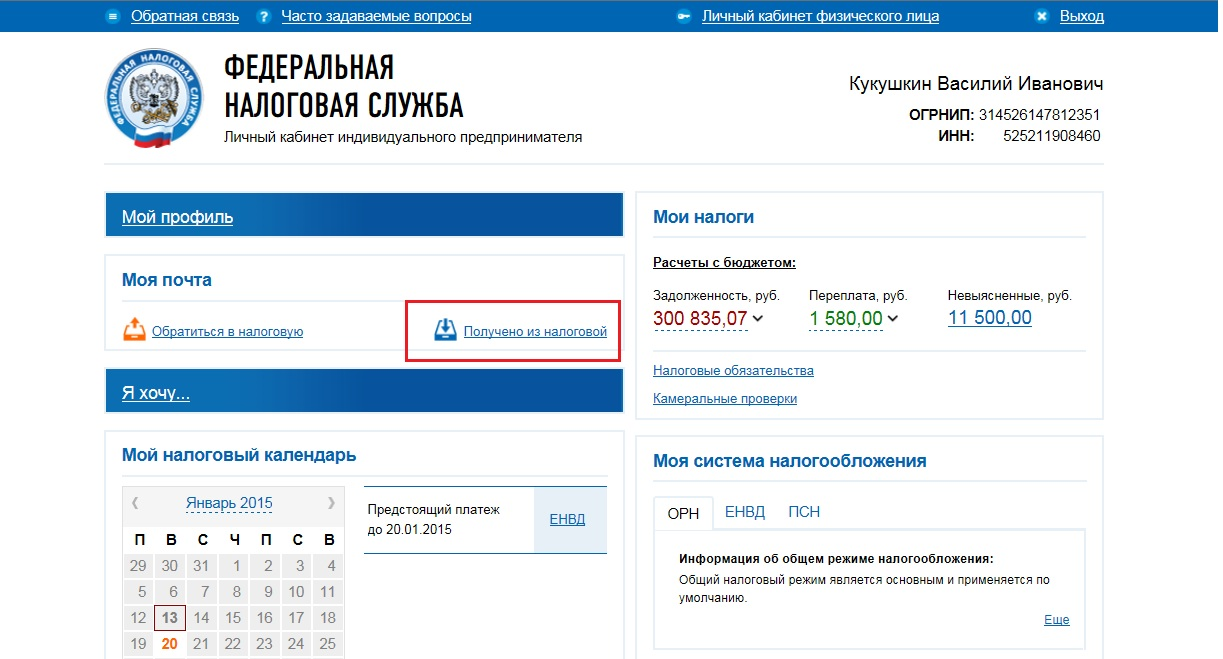Select the ОРН tab
The width and height of the screenshot is (1223, 659).
(683, 512)
